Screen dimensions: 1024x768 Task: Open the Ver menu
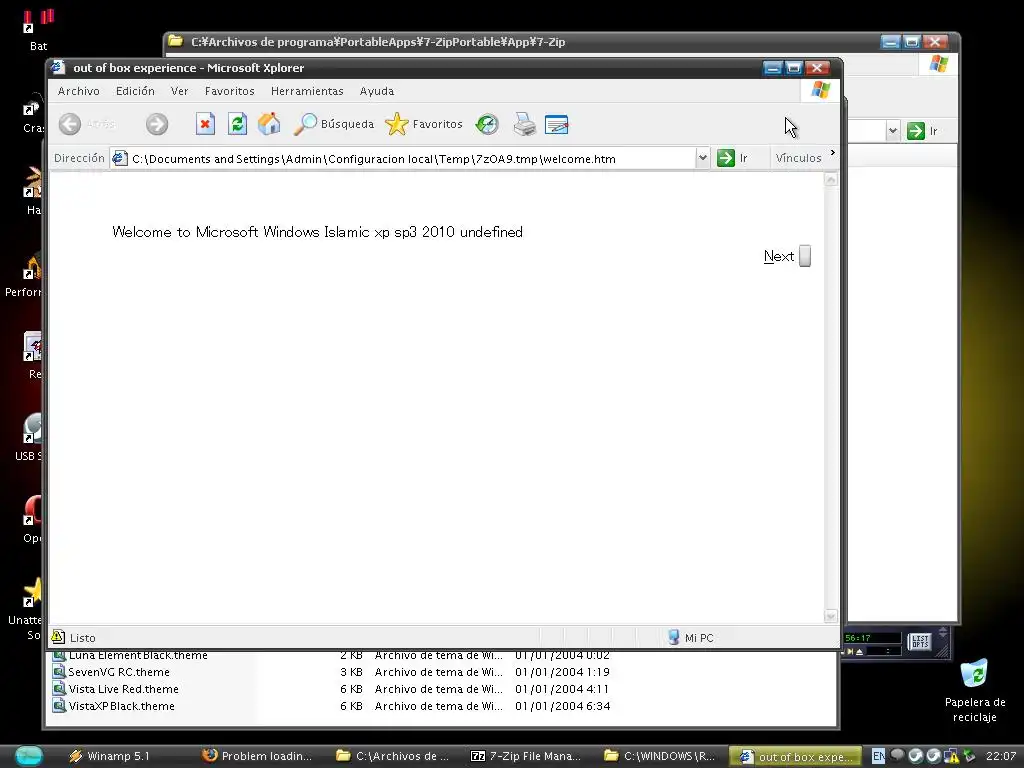[x=180, y=91]
